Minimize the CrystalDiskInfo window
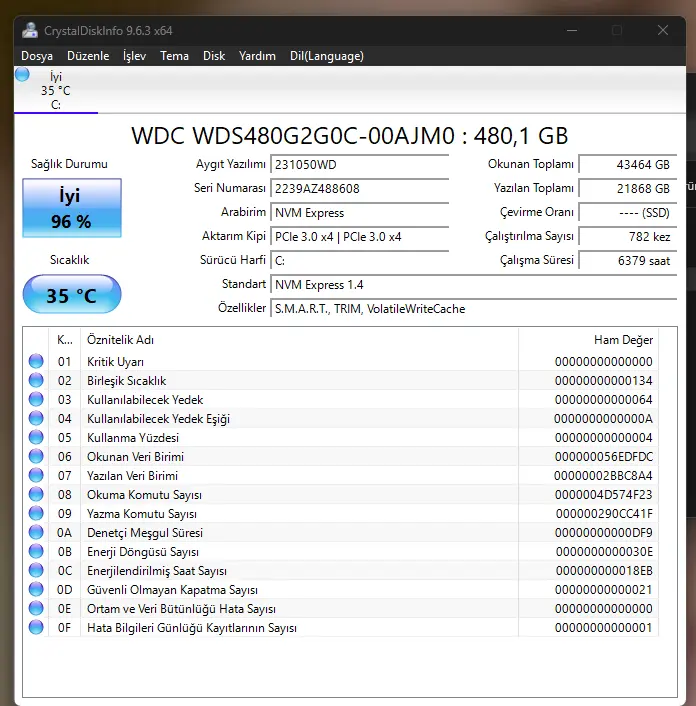Viewport: 696px width, 706px height. click(572, 31)
